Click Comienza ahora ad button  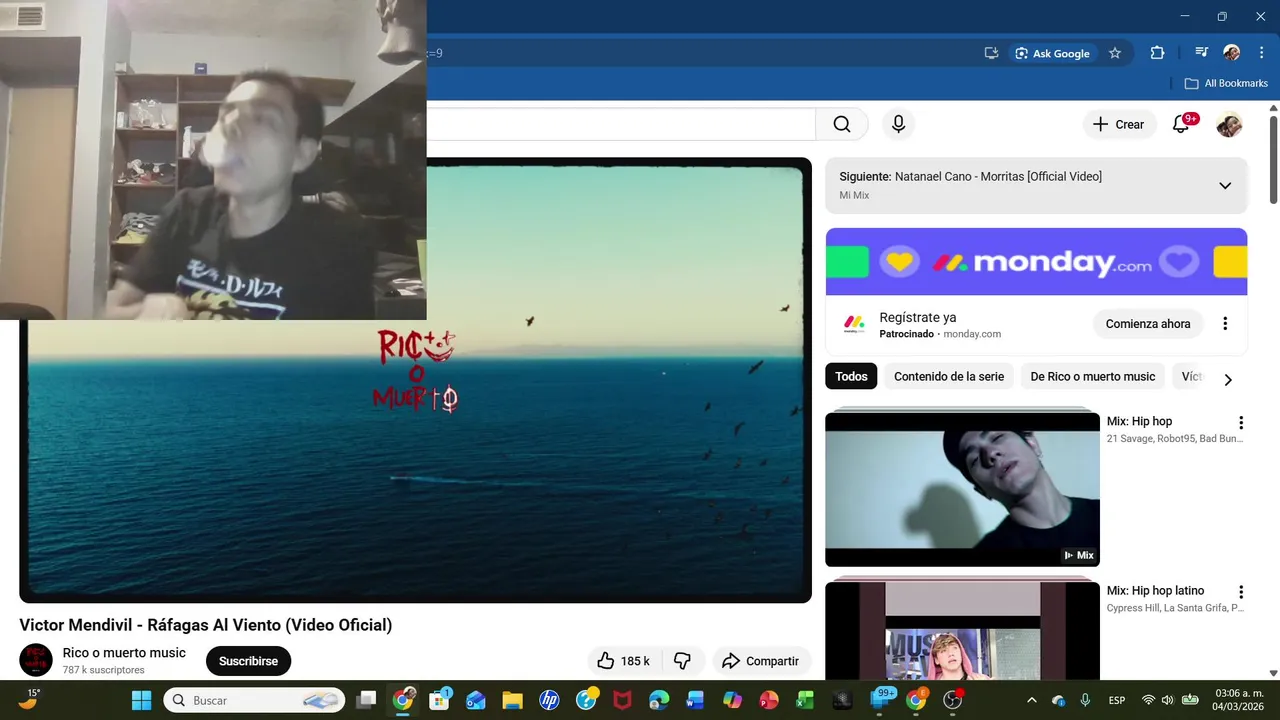(x=1148, y=324)
